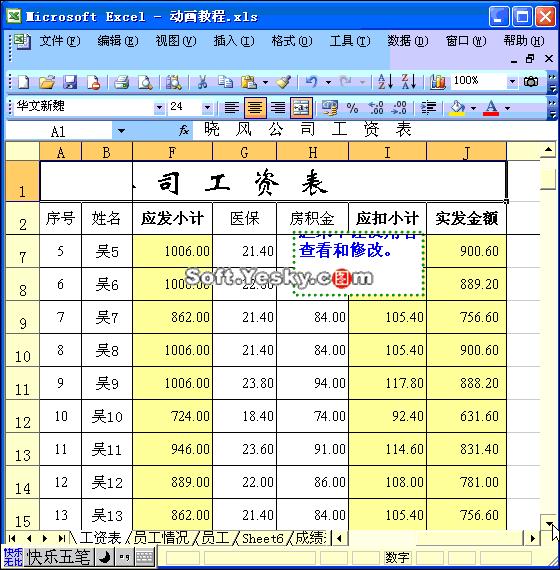This screenshot has width=560, height=570.
Task: Apply currency style format
Action: point(329,108)
